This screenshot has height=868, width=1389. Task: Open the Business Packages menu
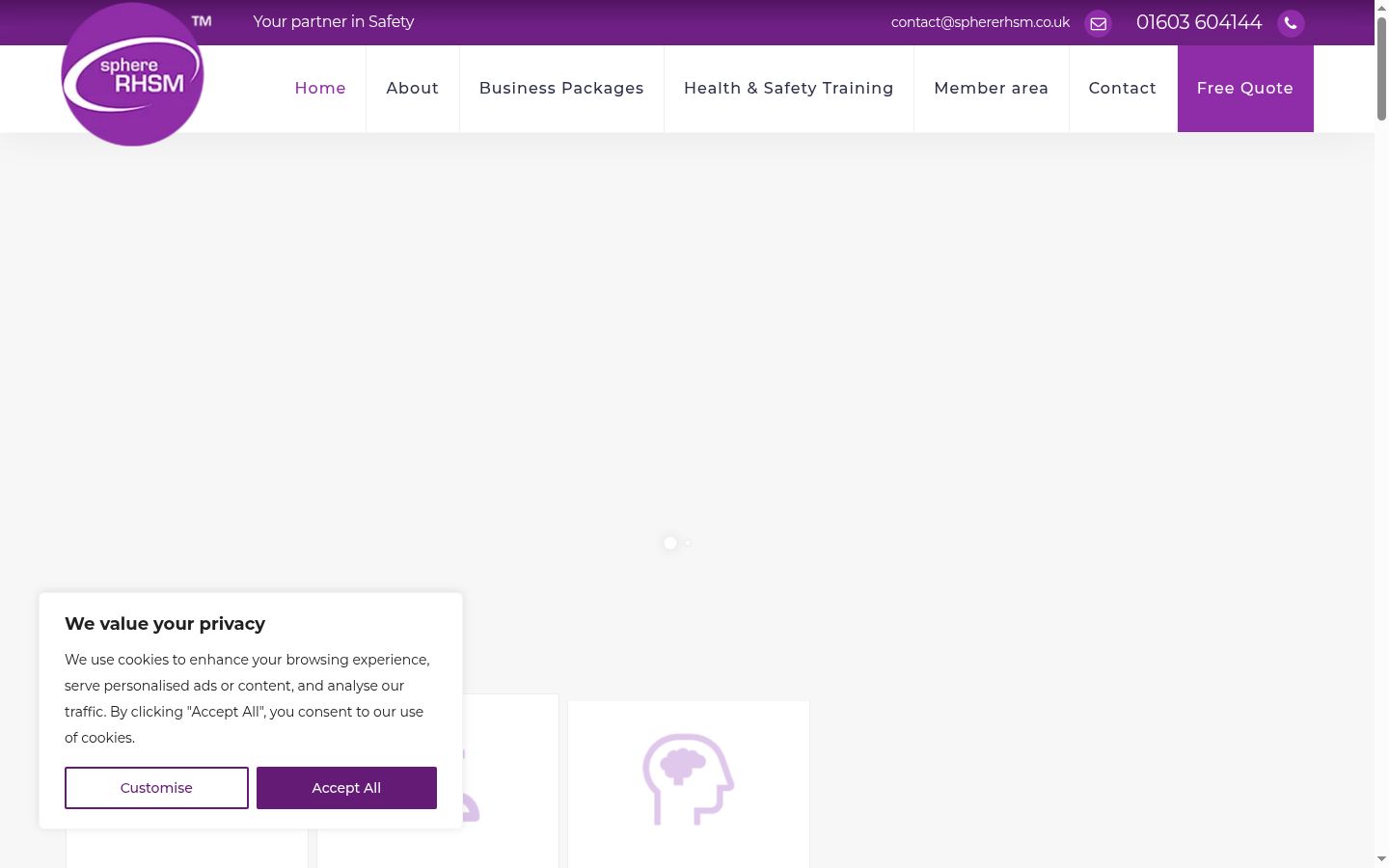pos(561,88)
